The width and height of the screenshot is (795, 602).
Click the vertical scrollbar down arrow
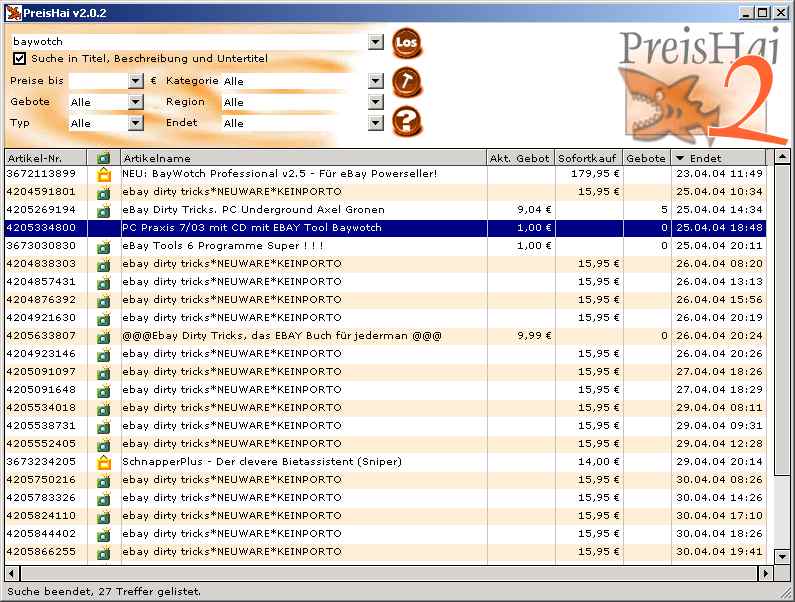click(x=782, y=557)
